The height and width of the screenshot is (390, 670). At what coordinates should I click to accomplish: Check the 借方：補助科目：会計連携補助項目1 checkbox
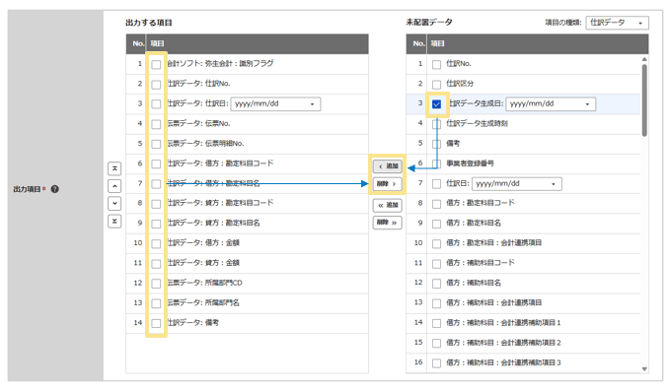click(x=436, y=323)
